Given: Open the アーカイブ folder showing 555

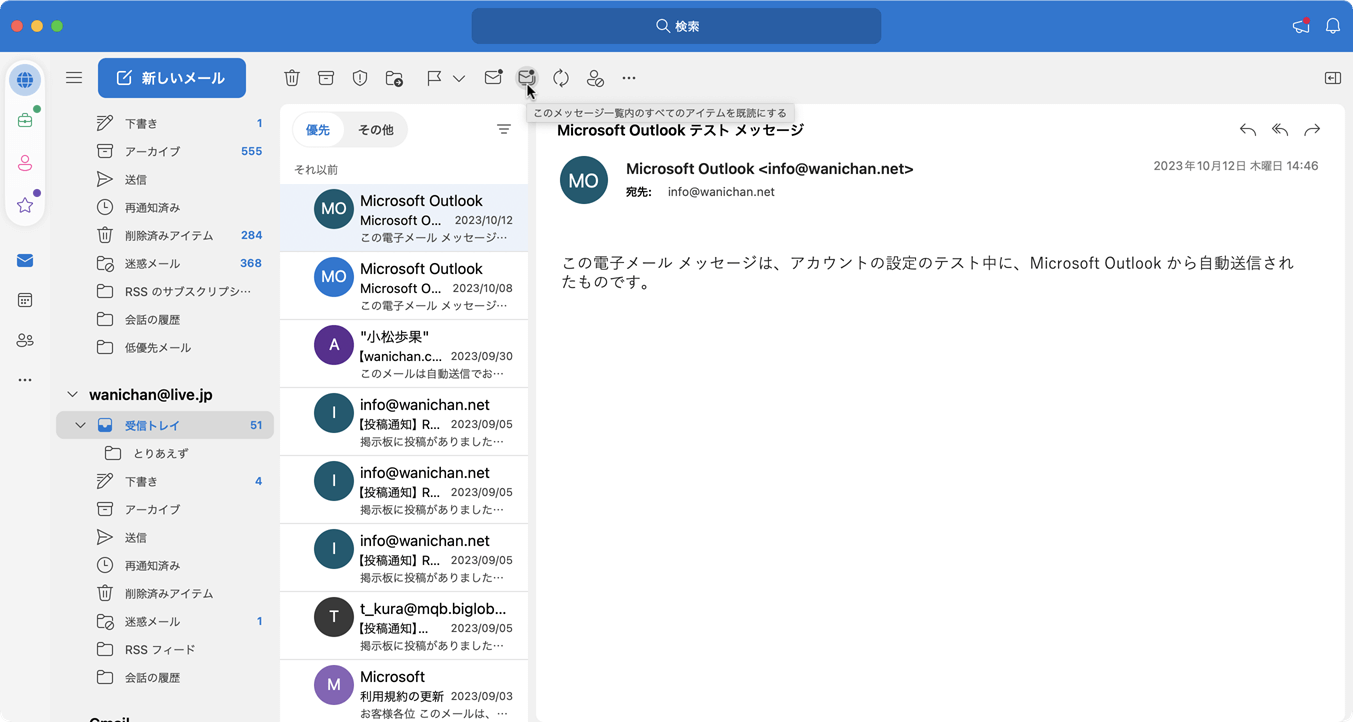Looking at the screenshot, I should [165, 151].
